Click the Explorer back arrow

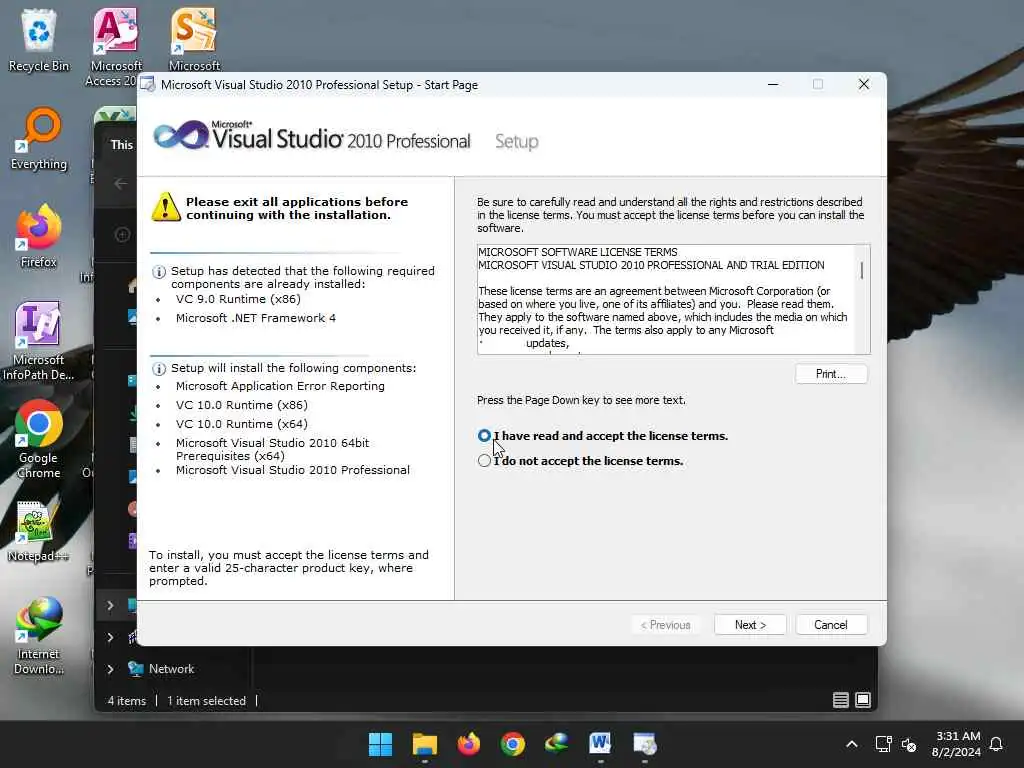pyautogui.click(x=121, y=184)
